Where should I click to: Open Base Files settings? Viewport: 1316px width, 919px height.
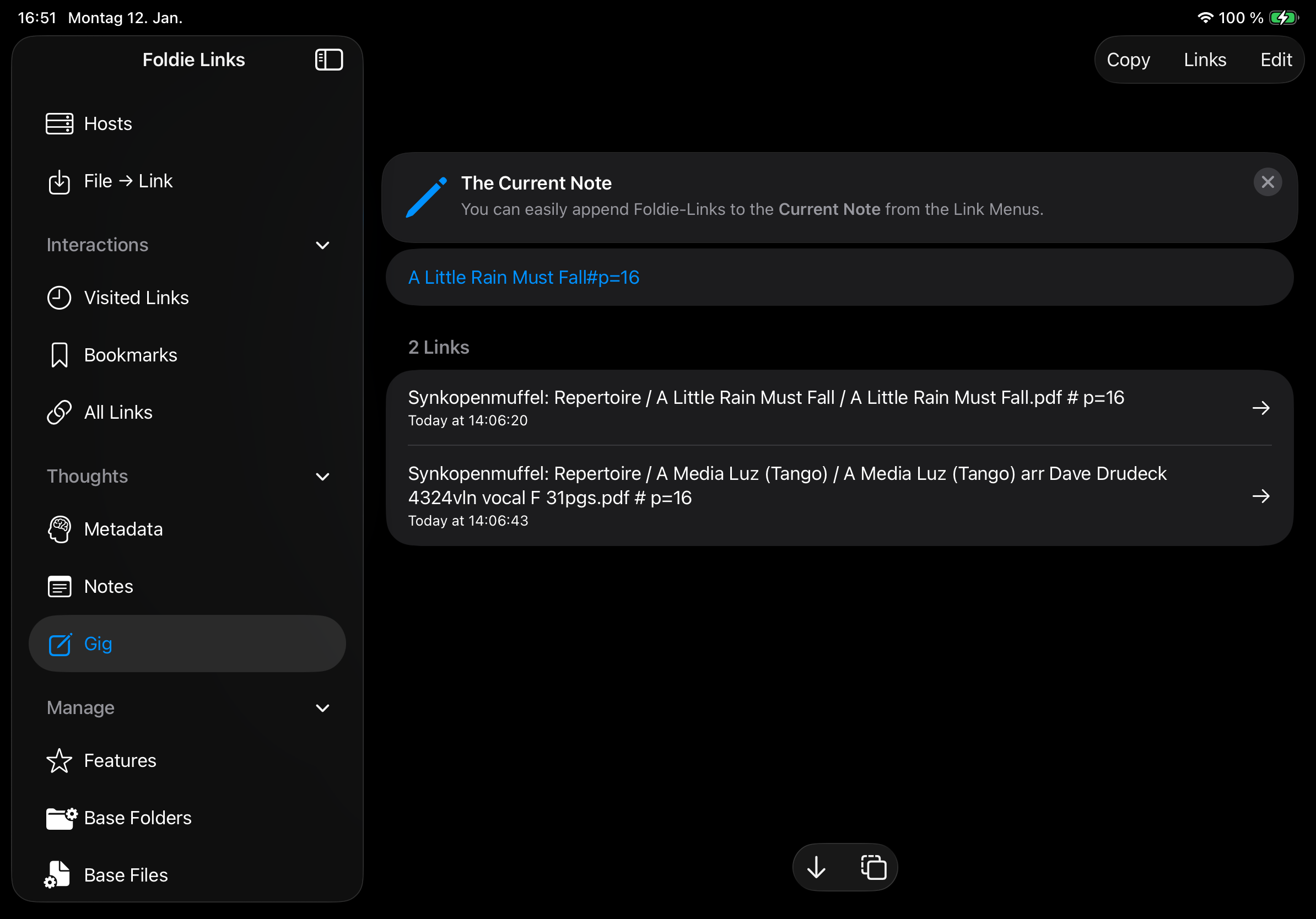[x=126, y=875]
